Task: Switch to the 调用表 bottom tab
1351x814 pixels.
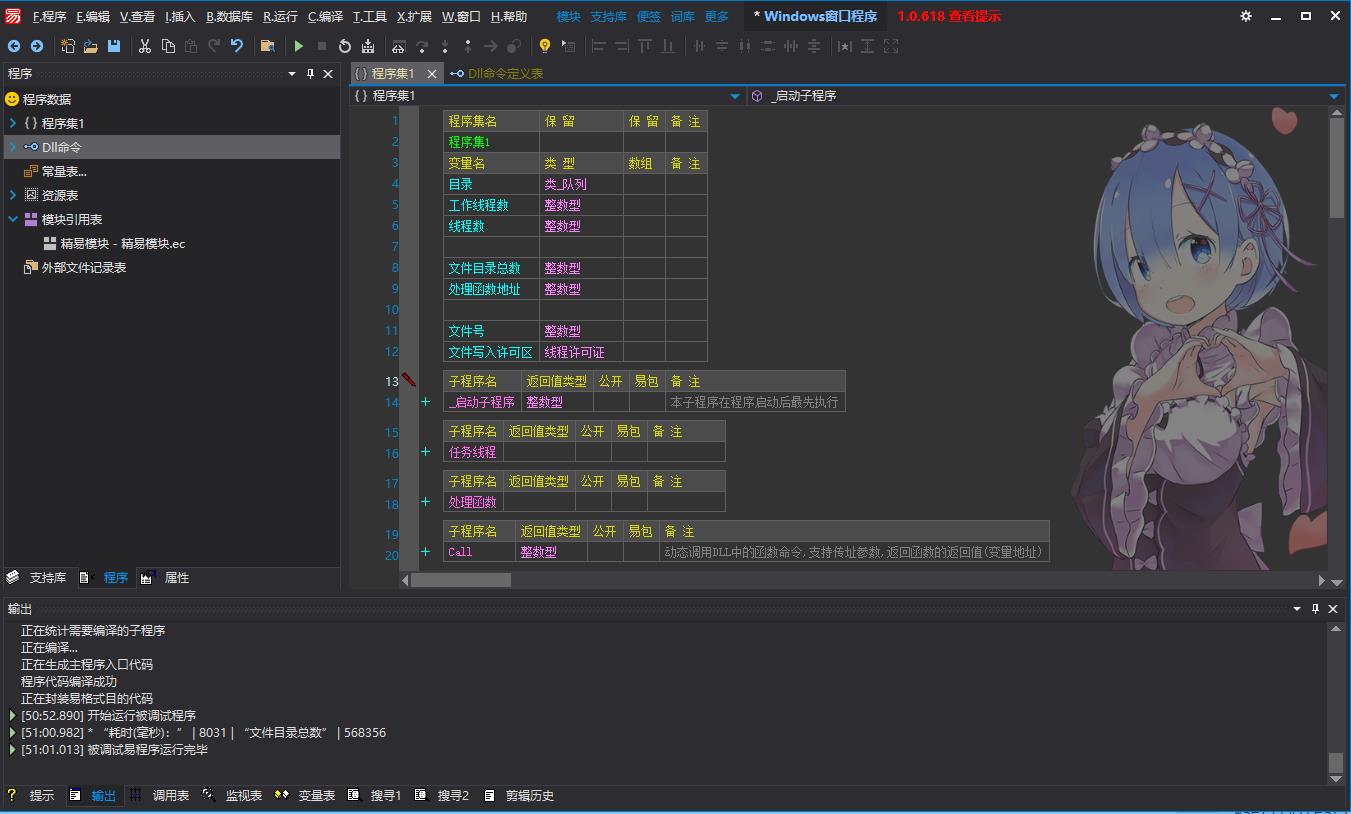Action: coord(160,795)
